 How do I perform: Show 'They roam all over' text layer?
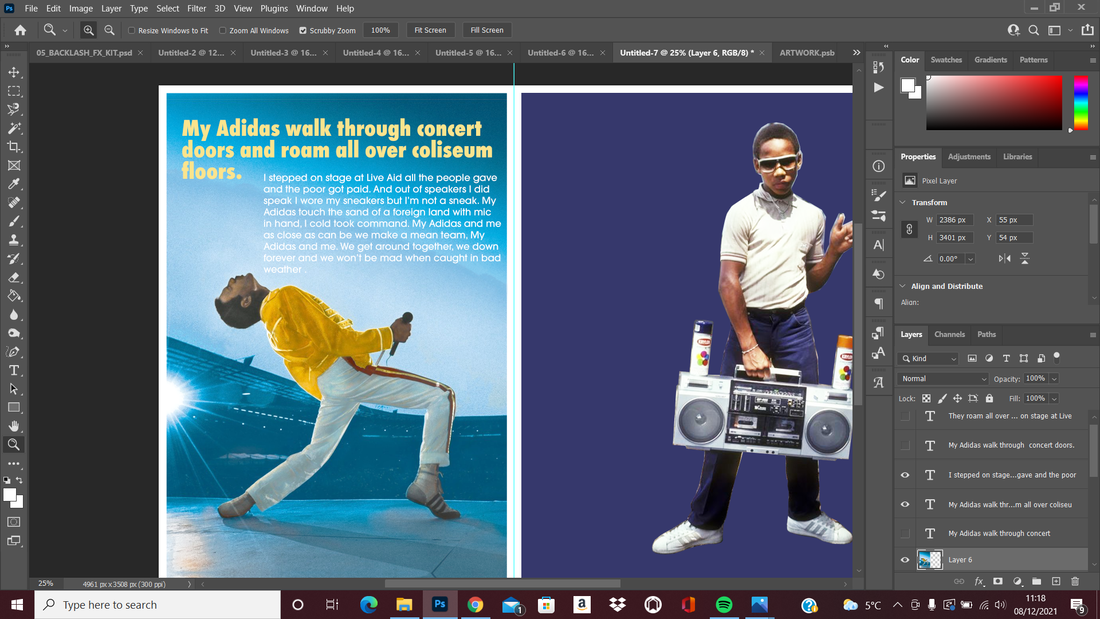(905, 416)
